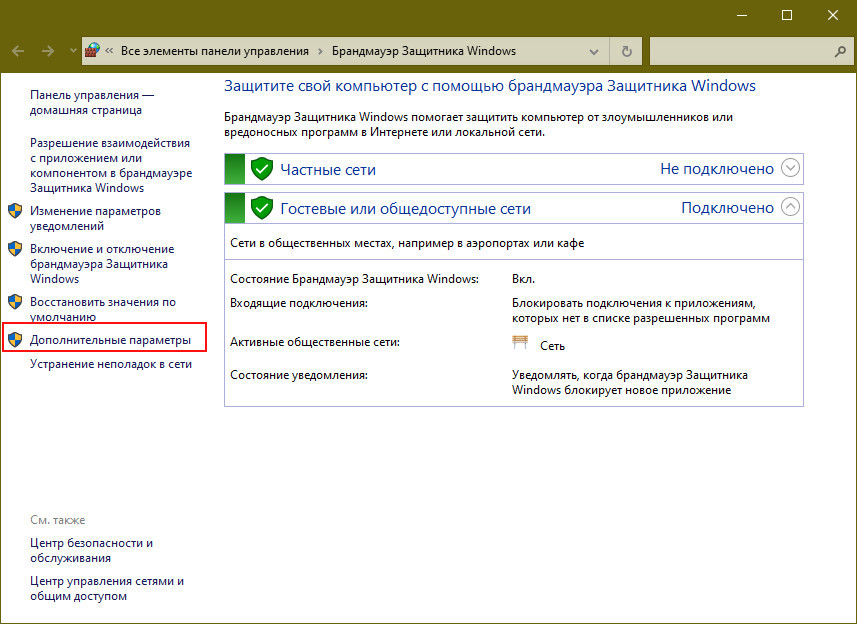Expand the "Частные сети" section chevron
This screenshot has height=624, width=857.
[790, 169]
